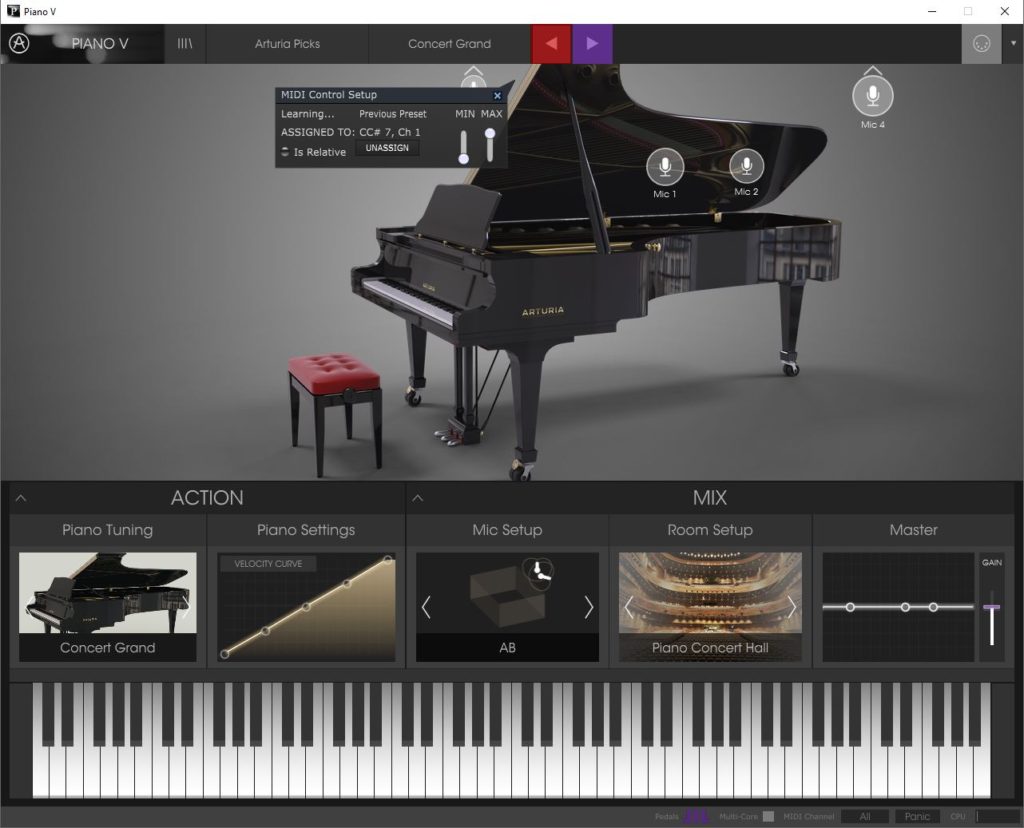Screen dimensions: 1024x828
Task: Click the Piano Concert Hall thumbnail
Action: pos(710,607)
